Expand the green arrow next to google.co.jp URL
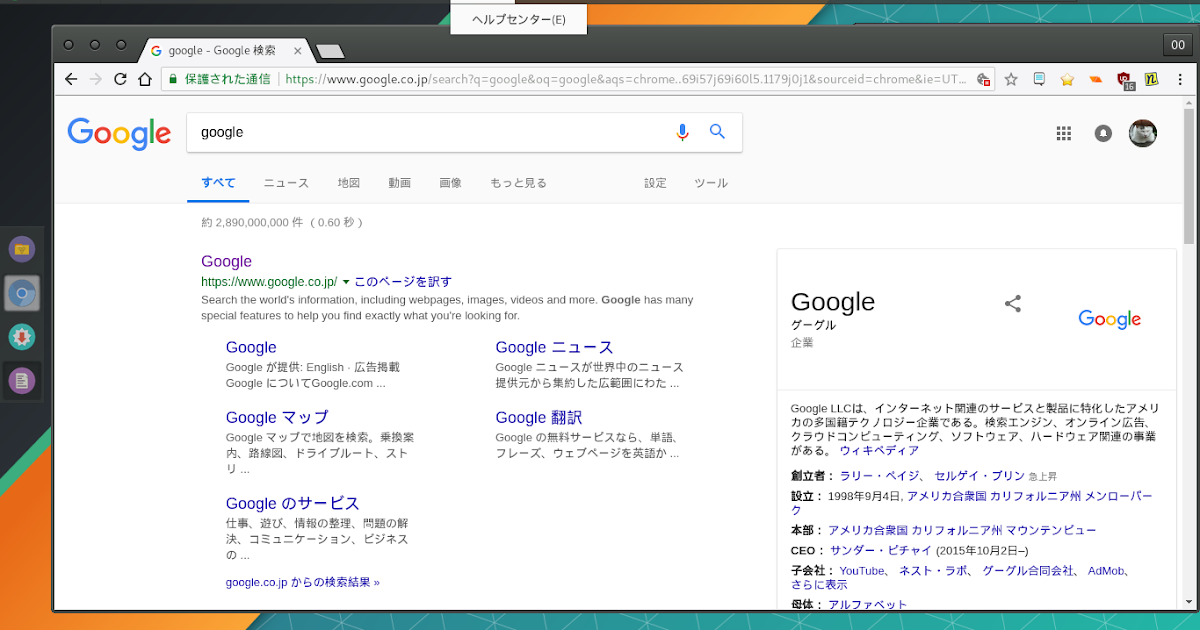1200x630 pixels. click(346, 282)
